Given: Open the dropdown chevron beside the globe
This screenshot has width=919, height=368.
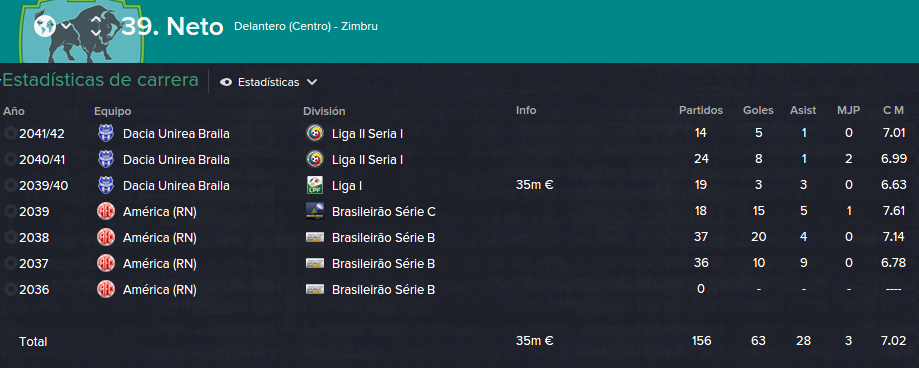Looking at the screenshot, I should [67, 26].
